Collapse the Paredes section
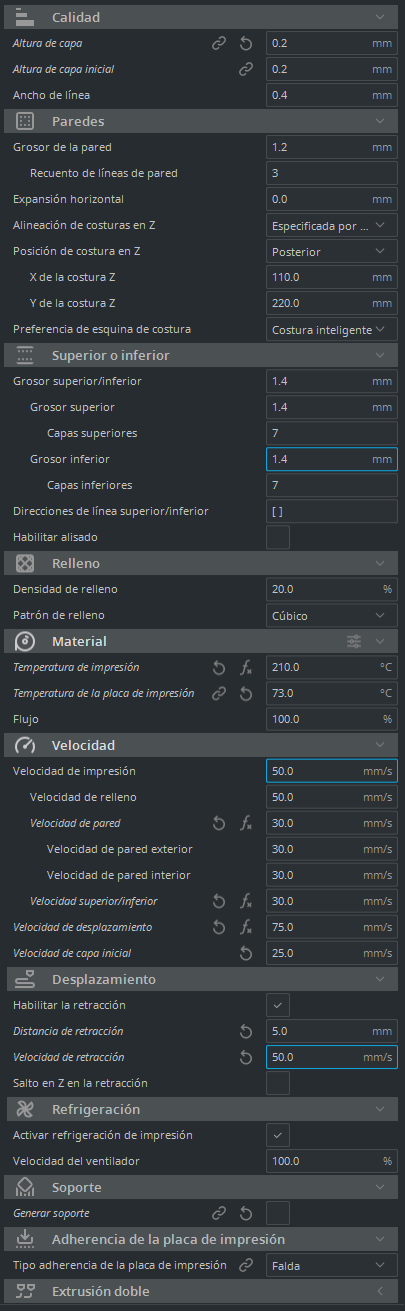This screenshot has width=405, height=1311. 379,121
